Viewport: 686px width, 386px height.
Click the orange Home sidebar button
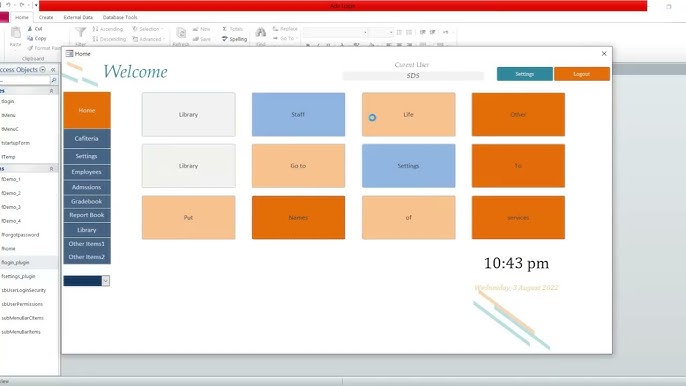coord(87,110)
